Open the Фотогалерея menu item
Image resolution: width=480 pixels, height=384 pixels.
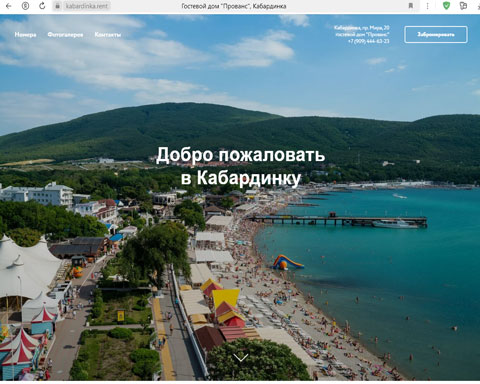tap(65, 34)
